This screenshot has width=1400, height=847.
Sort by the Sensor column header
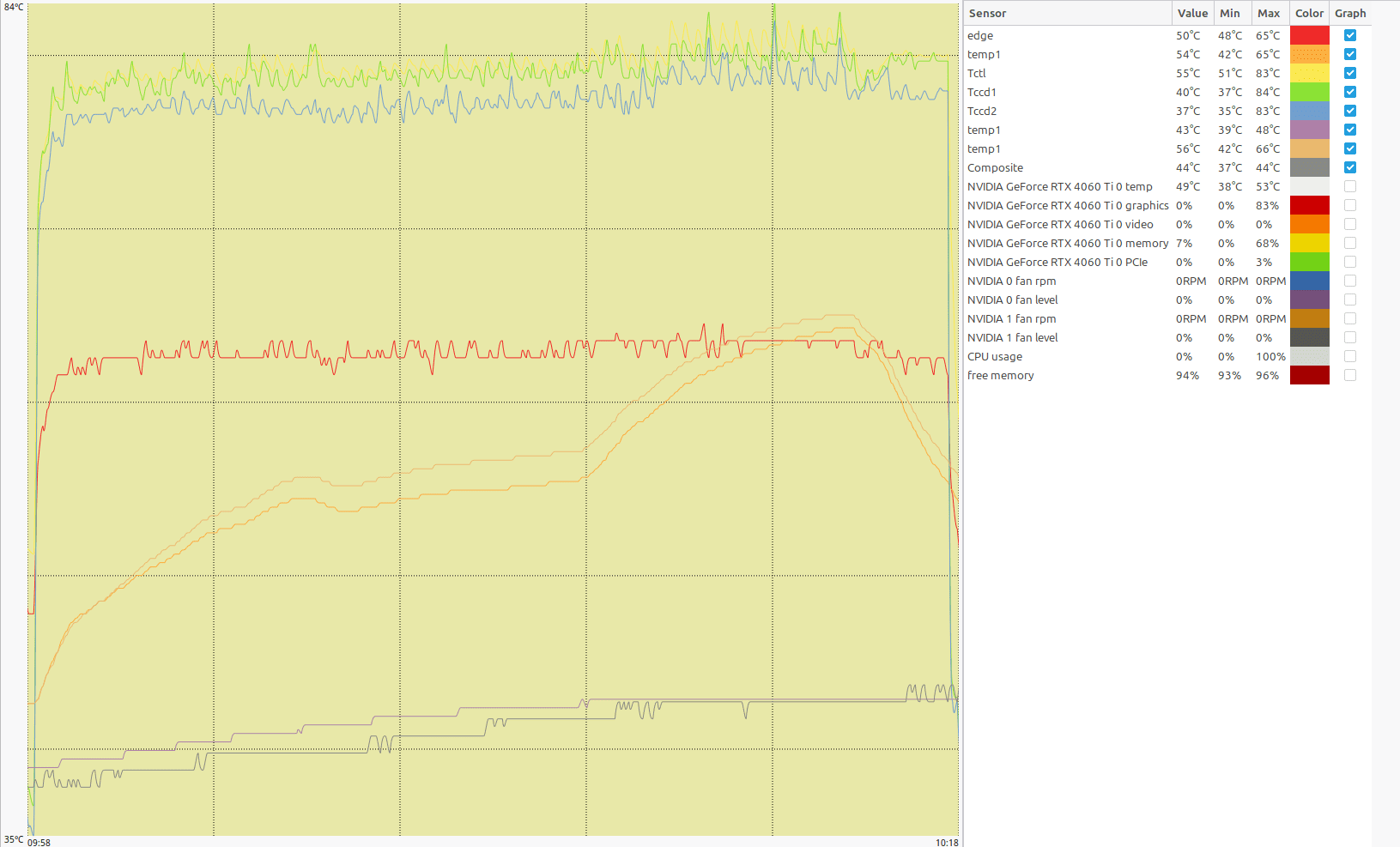1068,13
